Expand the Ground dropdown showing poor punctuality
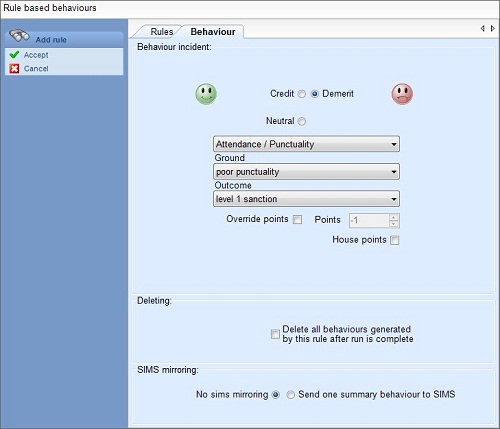The width and height of the screenshot is (500, 429). pyautogui.click(x=306, y=172)
